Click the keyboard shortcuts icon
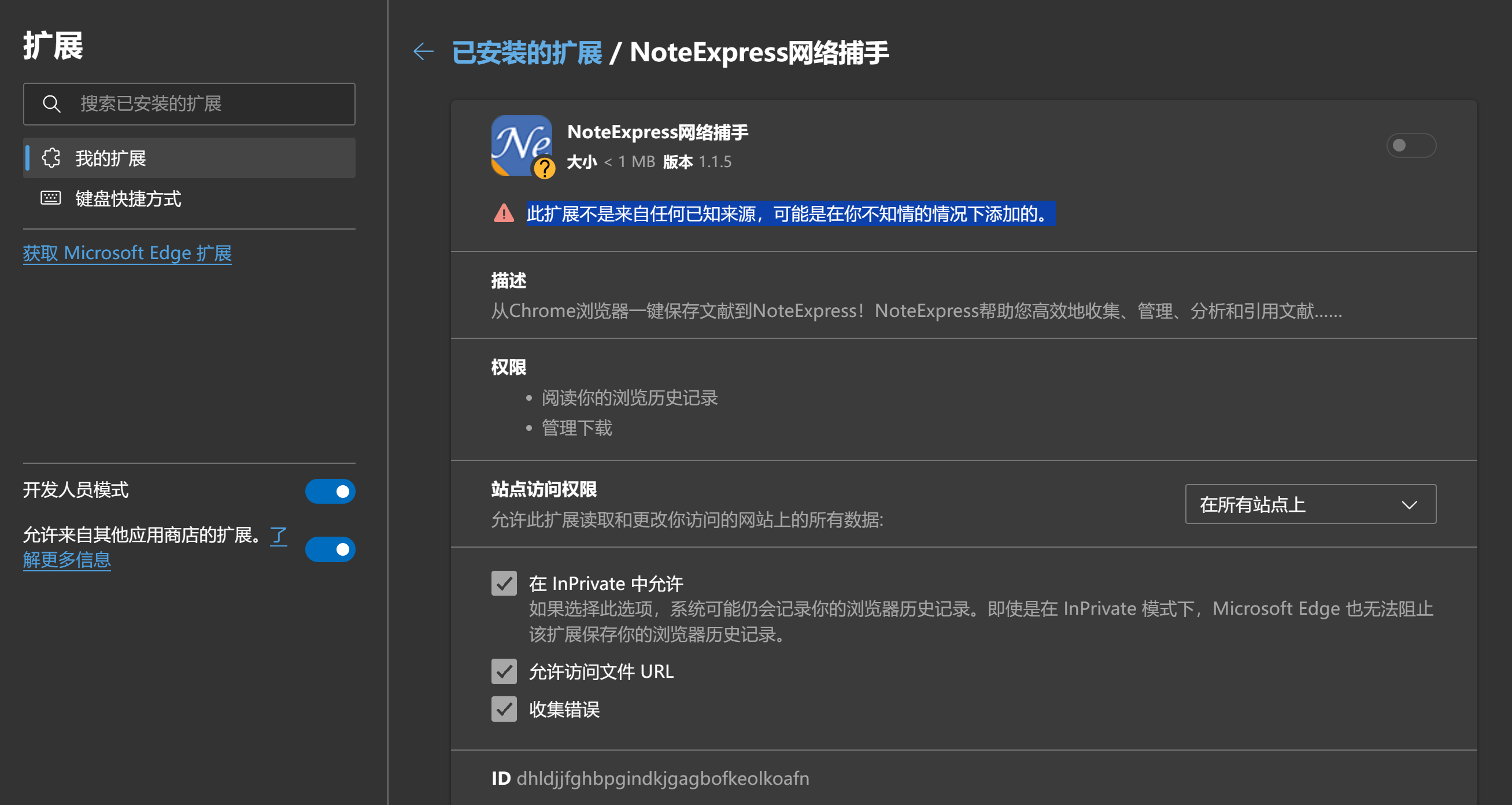 click(x=50, y=198)
